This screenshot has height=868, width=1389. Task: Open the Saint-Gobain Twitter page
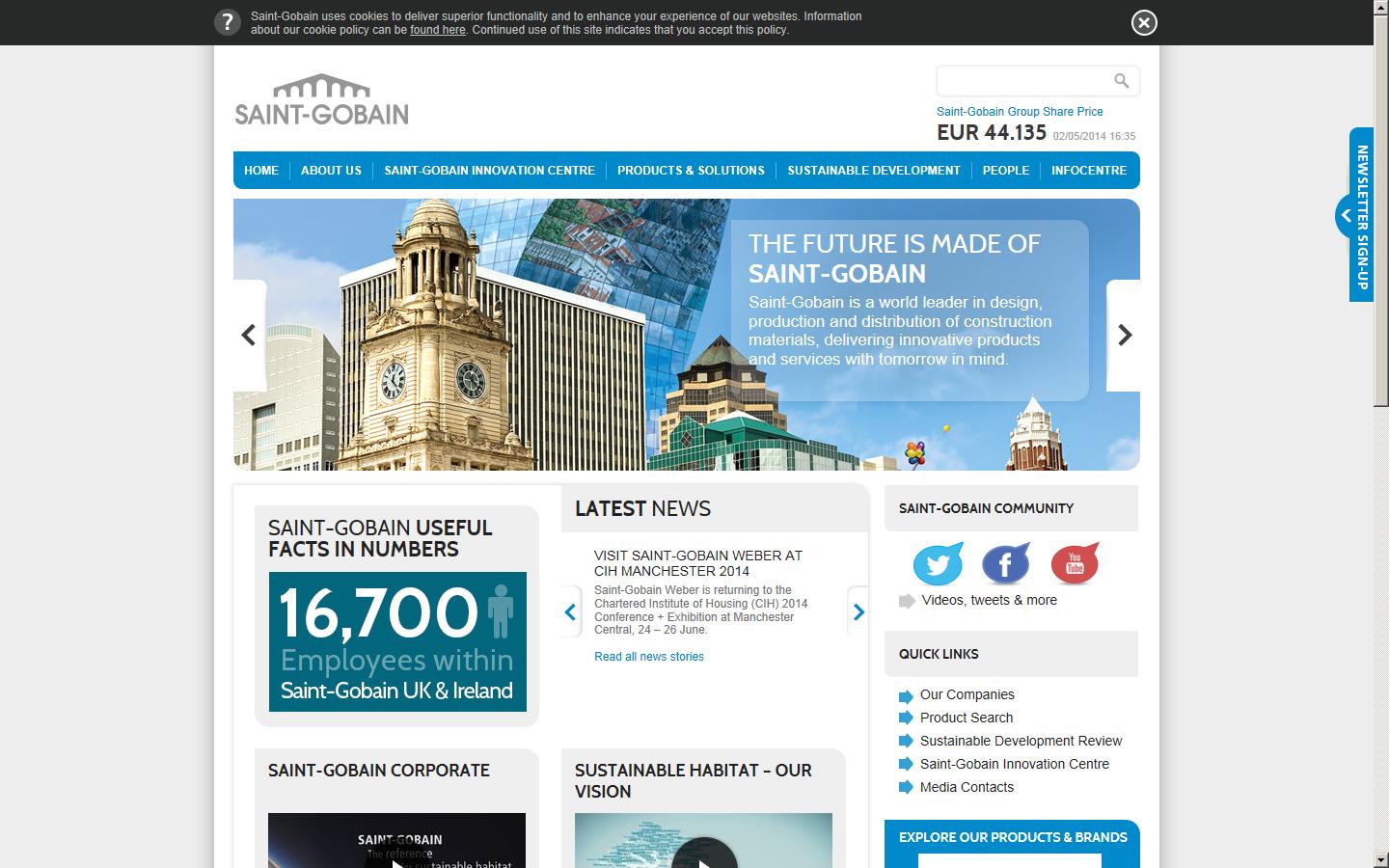tap(937, 563)
